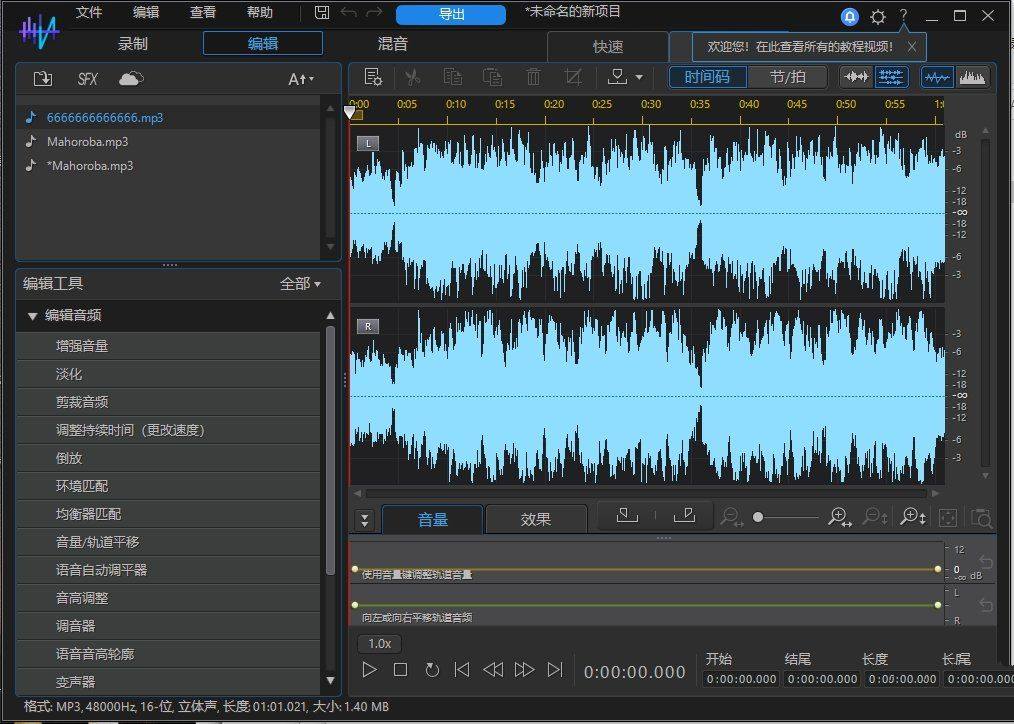This screenshot has width=1014, height=724.
Task: Click the import media file icon
Action: click(x=43, y=78)
